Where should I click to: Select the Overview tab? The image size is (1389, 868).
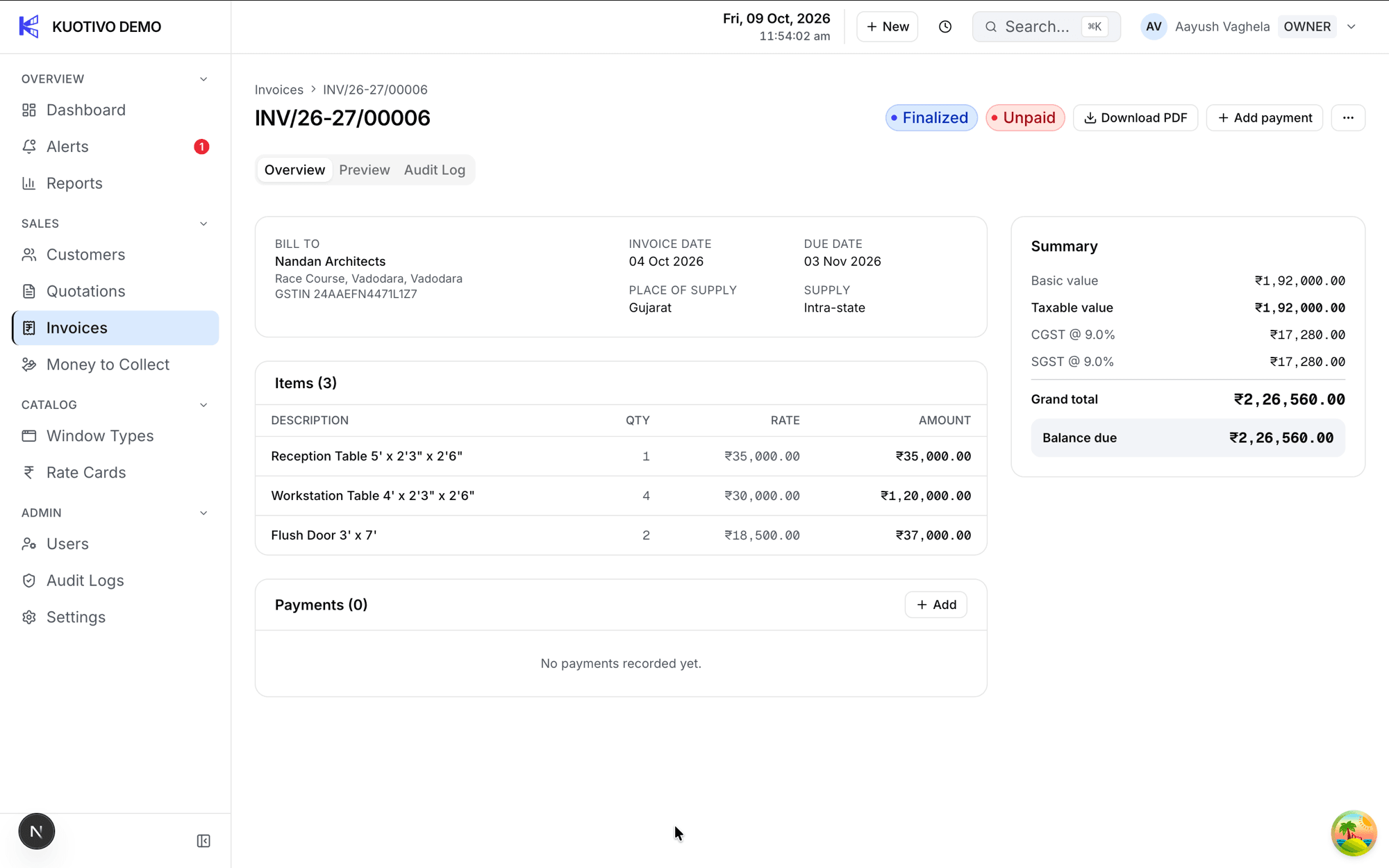[x=294, y=170]
